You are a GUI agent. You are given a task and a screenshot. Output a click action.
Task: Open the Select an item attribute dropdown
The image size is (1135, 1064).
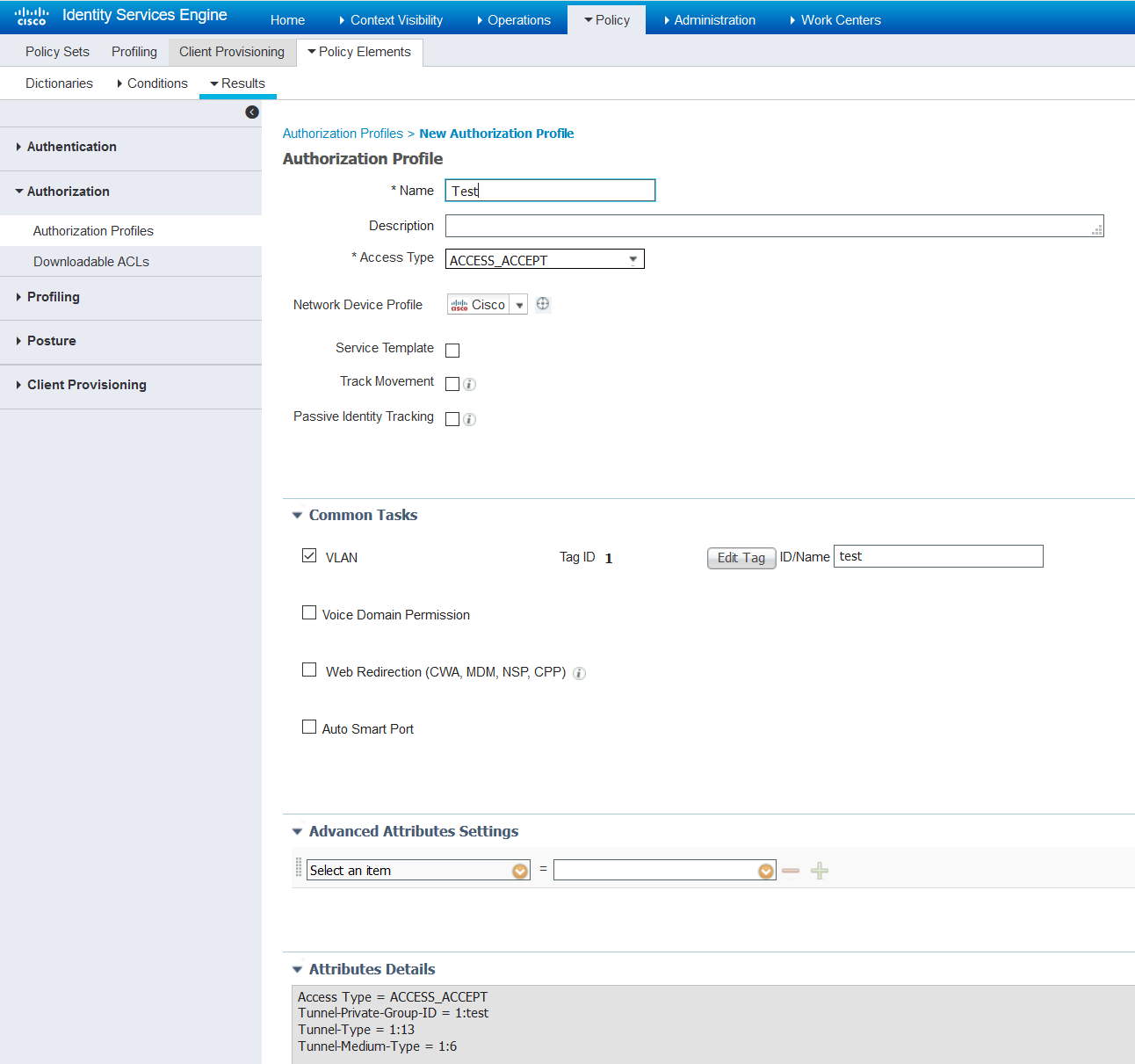pos(520,870)
